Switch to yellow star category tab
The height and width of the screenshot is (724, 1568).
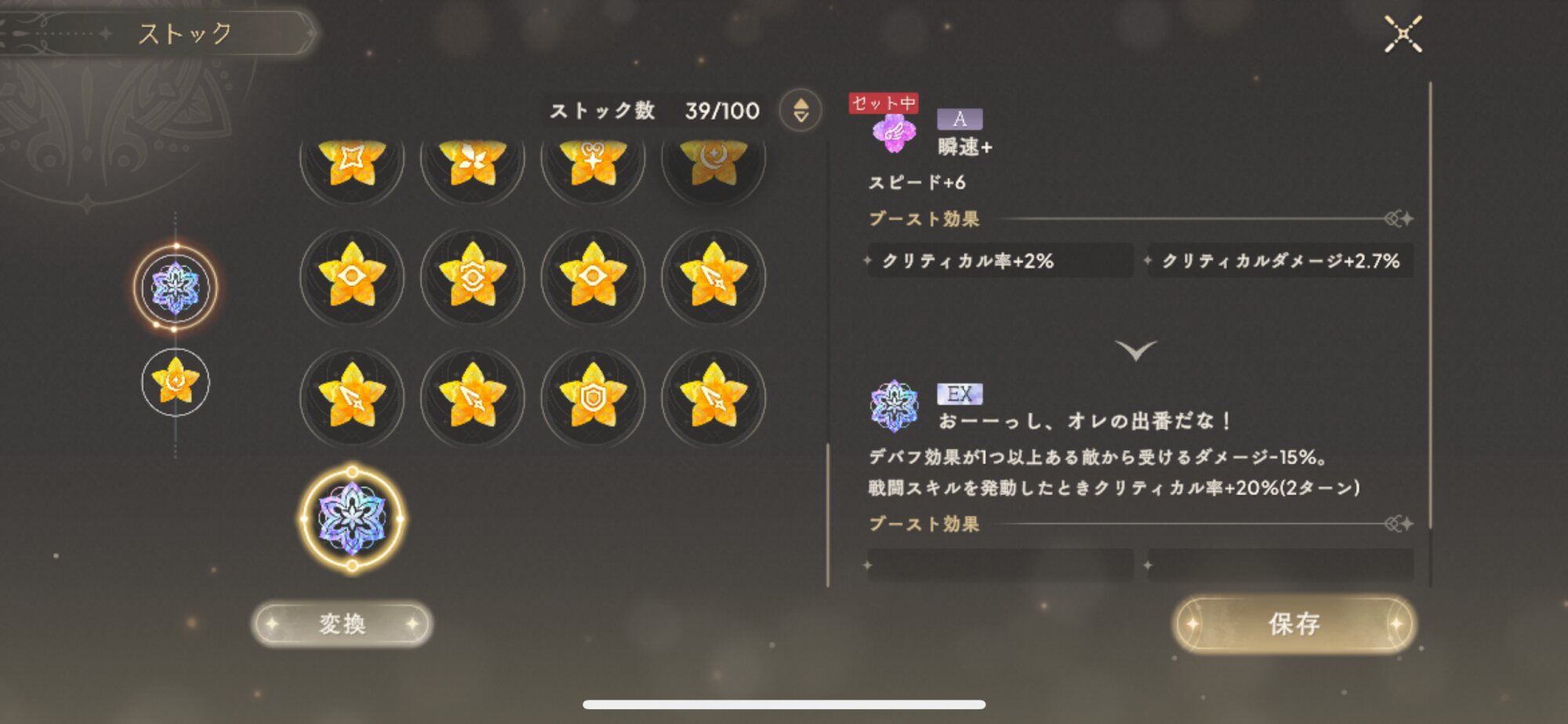click(x=176, y=382)
